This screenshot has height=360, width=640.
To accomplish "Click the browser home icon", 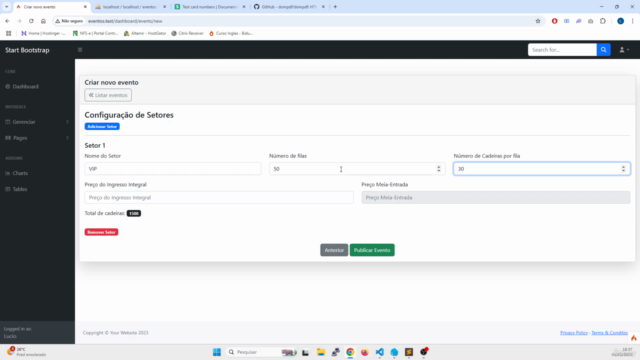I will click(43, 21).
